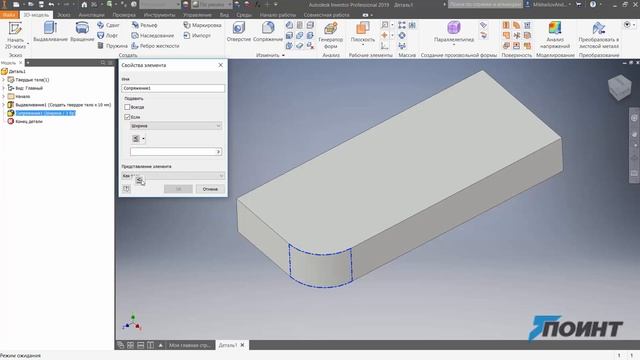The image size is (640, 360).
Task: Click the highlighted fillet face on the model
Action: click(x=320, y=267)
